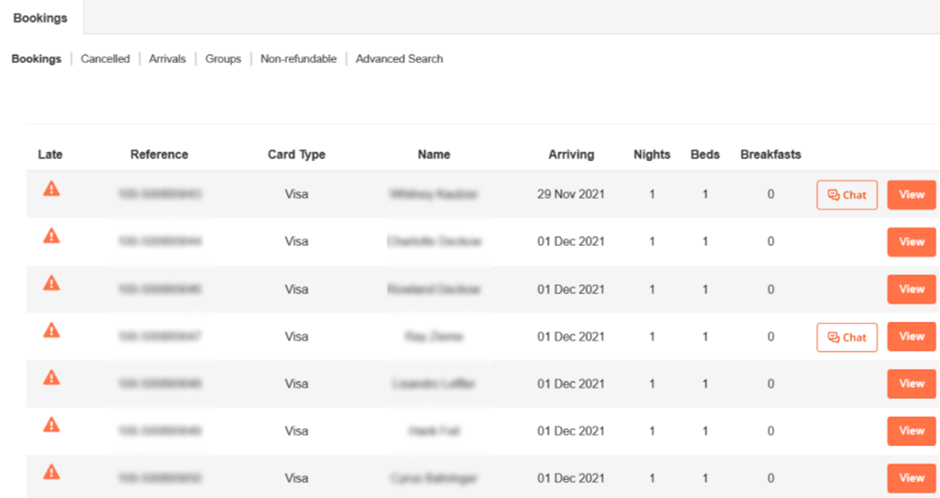940x498 pixels.
Task: Click the Visa cell in Ray's row
Action: coord(296,337)
